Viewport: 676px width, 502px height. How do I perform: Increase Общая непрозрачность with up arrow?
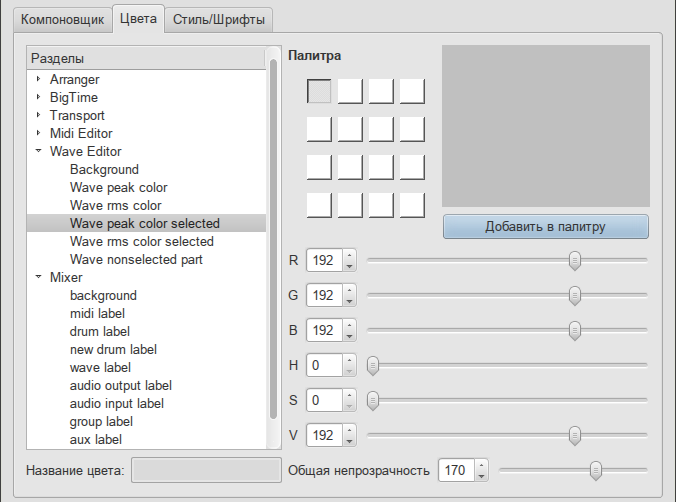coord(482,465)
